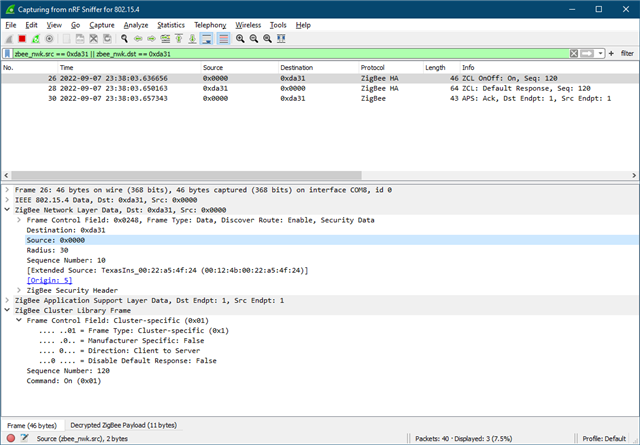Expand the Frame 26 details tree
640x445 pixels.
[x=7, y=190]
